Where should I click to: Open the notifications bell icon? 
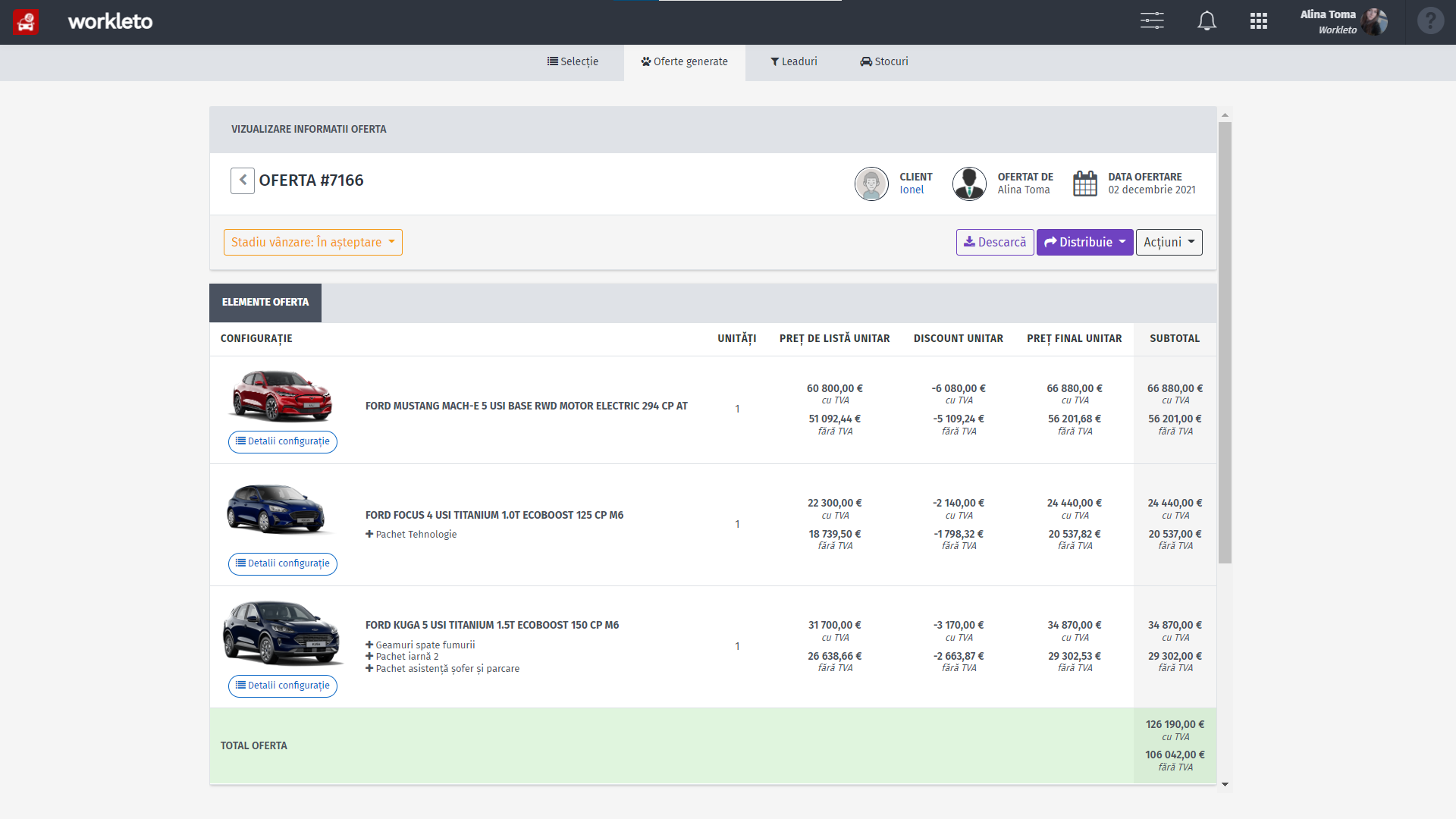point(1207,21)
